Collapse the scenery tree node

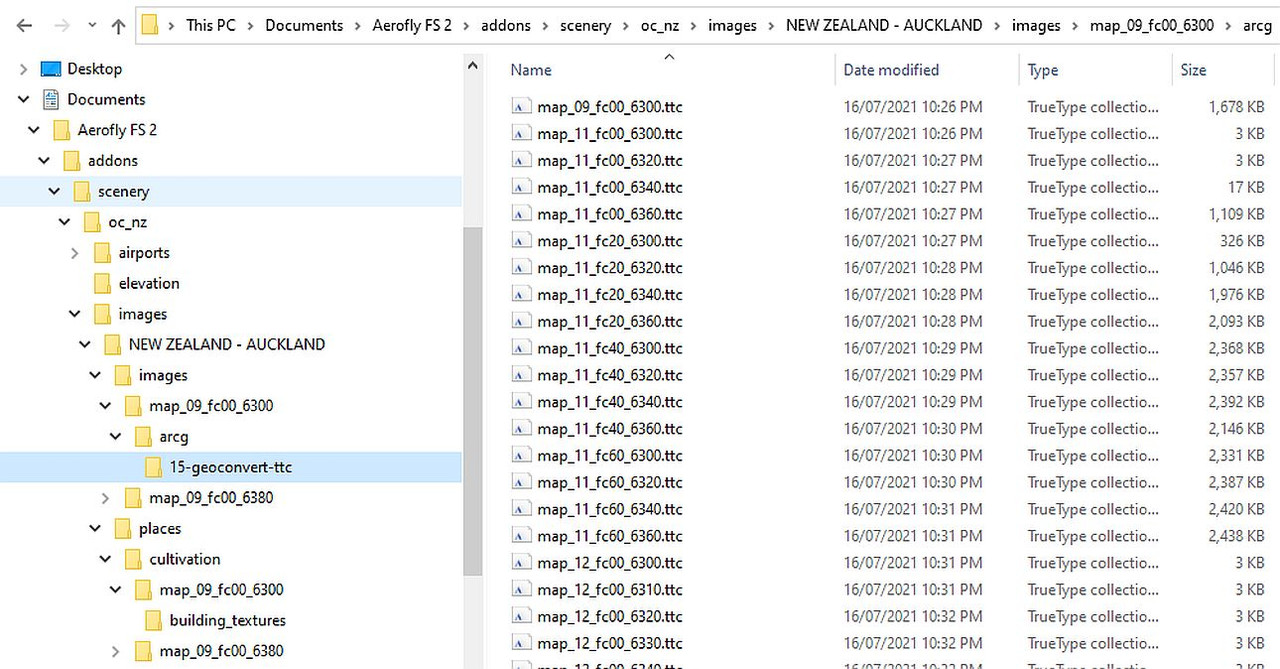pyautogui.click(x=54, y=191)
